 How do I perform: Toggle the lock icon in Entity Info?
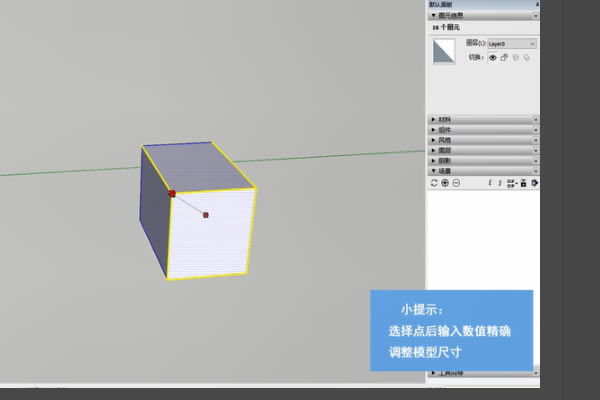(x=504, y=57)
